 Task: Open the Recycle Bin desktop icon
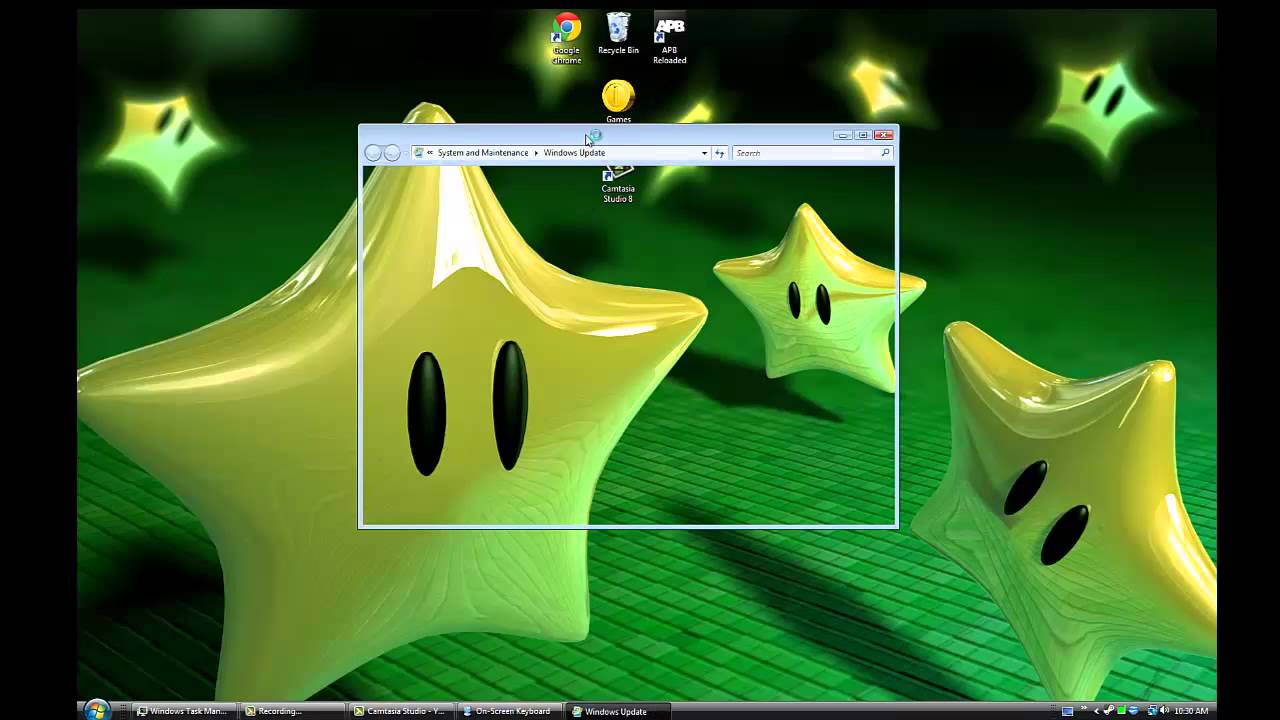(x=618, y=34)
